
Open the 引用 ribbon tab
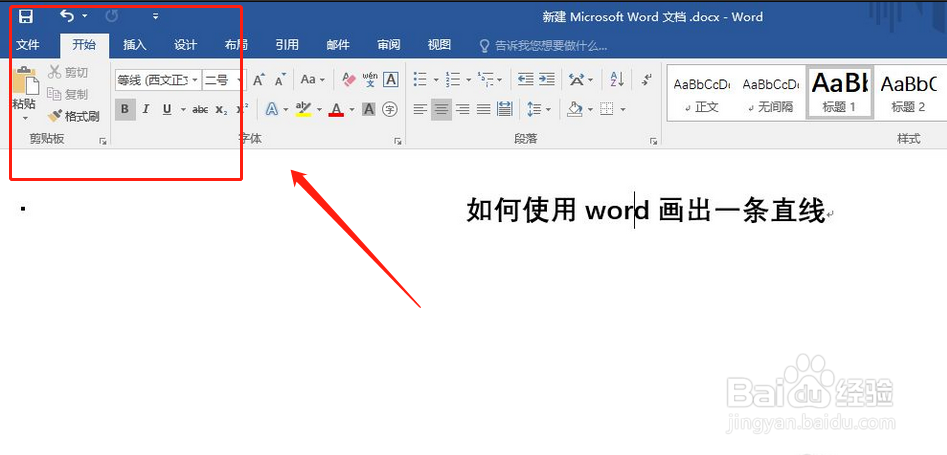coord(287,45)
